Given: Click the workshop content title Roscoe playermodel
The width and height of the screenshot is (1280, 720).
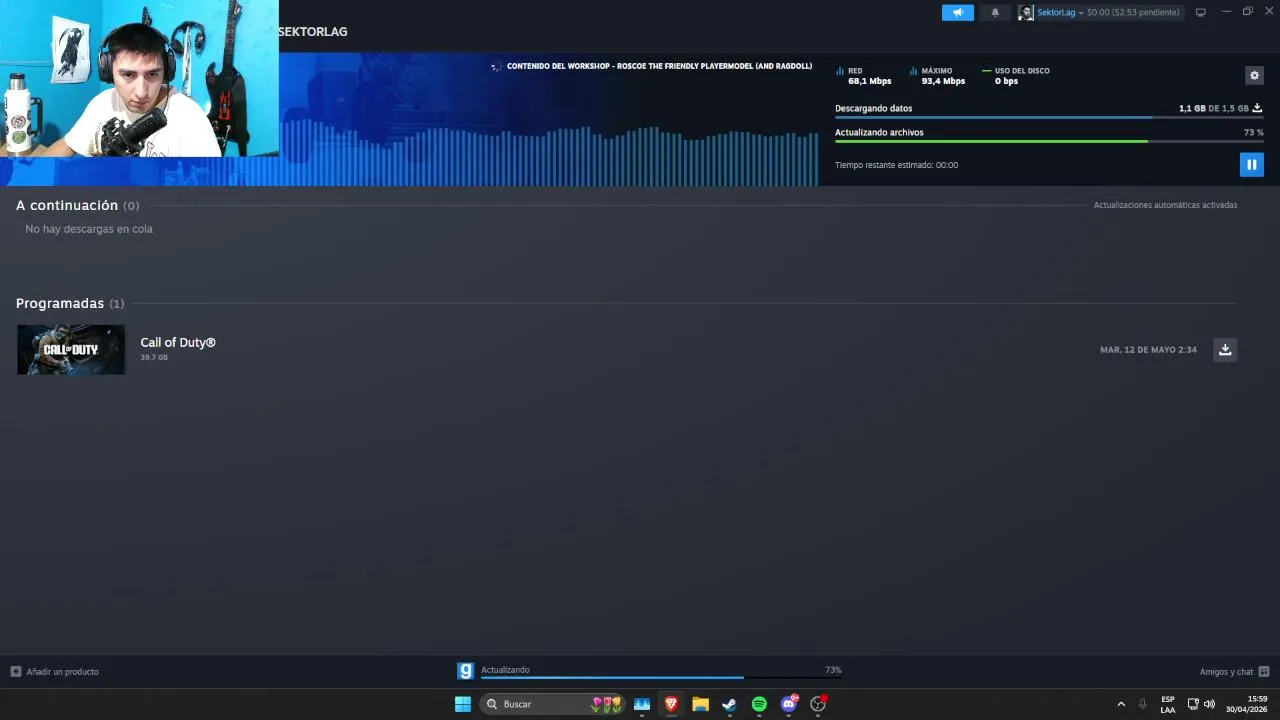Looking at the screenshot, I should (659, 66).
